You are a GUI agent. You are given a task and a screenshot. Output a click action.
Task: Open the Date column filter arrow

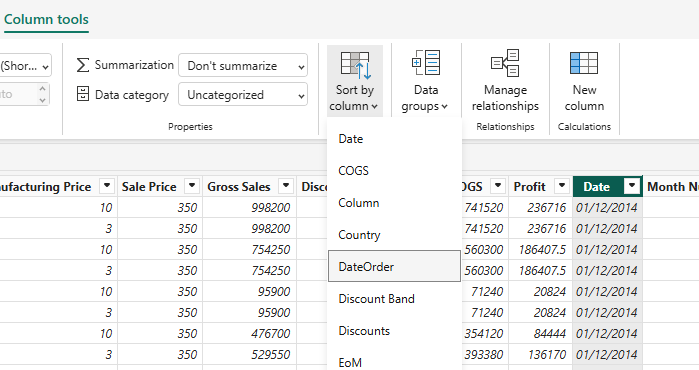[x=631, y=186]
